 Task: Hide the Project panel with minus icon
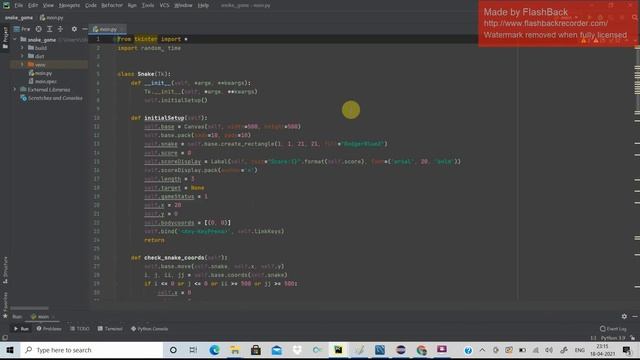[x=84, y=29]
